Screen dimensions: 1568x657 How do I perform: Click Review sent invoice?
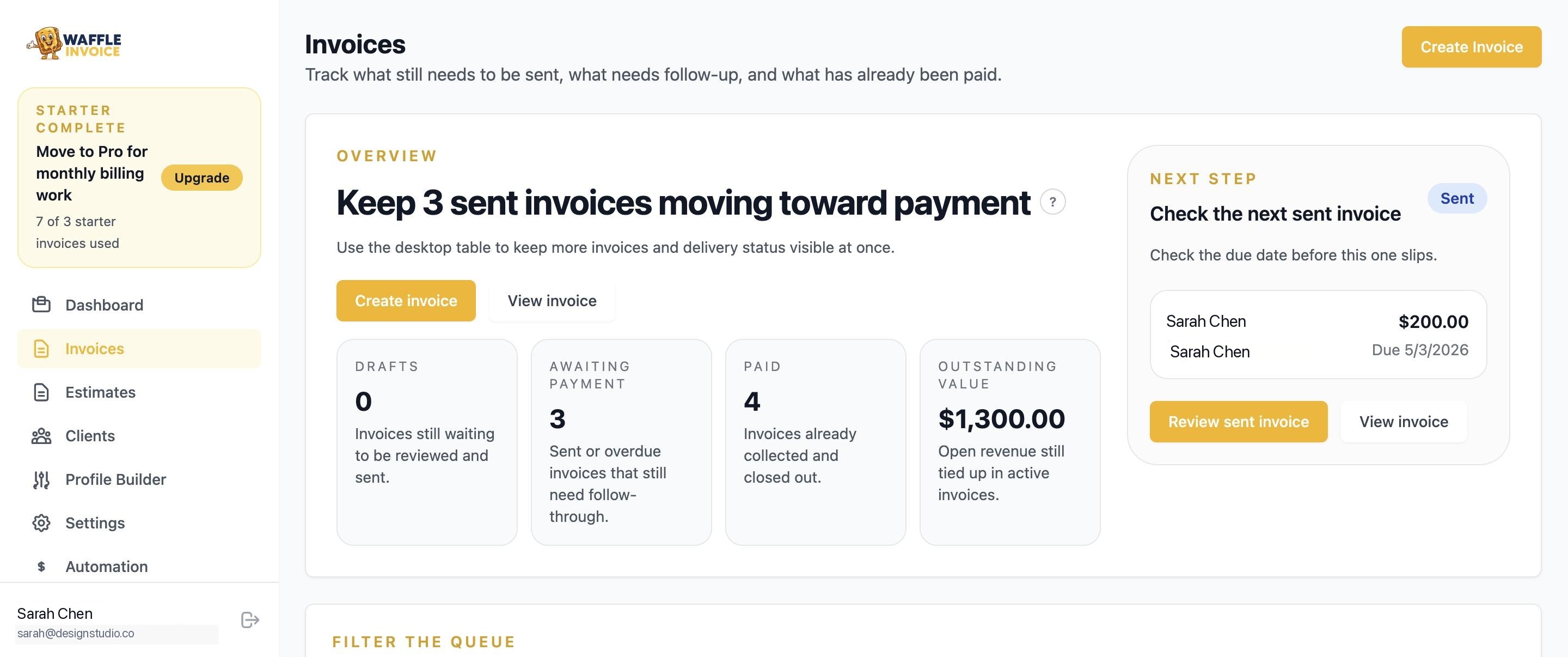(1238, 421)
